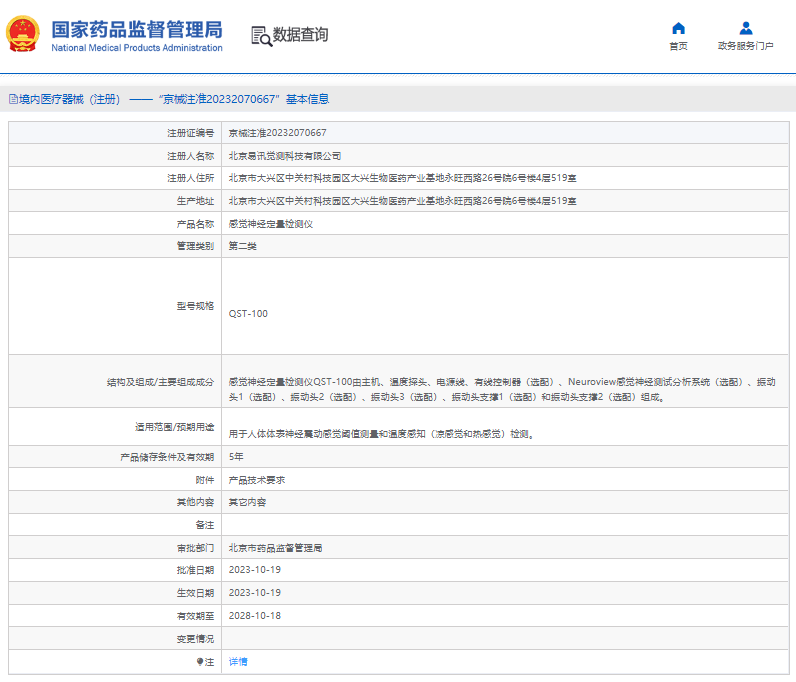Select the 适用范围/预期用途 description text

[381, 434]
